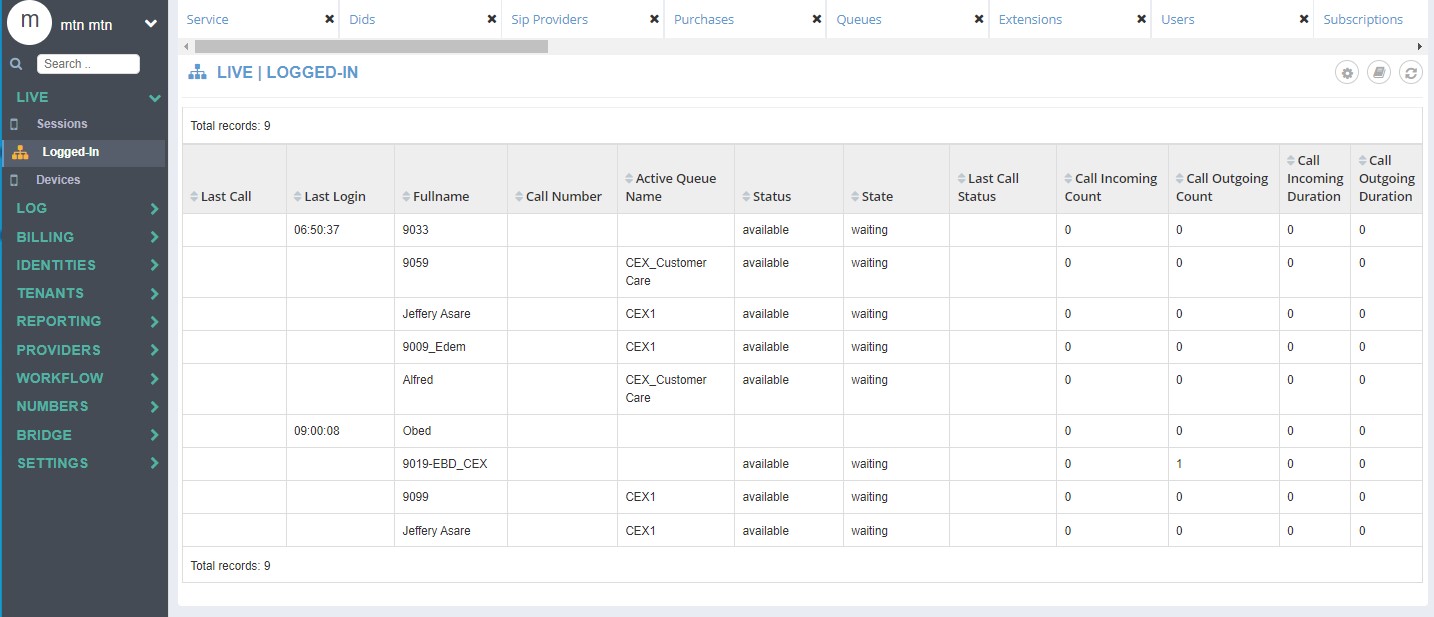
Task: Open Devices under LIVE
Action: 58,180
